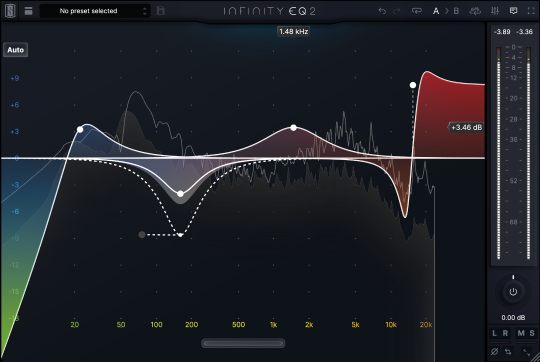Image resolution: width=540 pixels, height=362 pixels.
Task: Click the preset up/down stepper arrows
Action: [x=145, y=11]
